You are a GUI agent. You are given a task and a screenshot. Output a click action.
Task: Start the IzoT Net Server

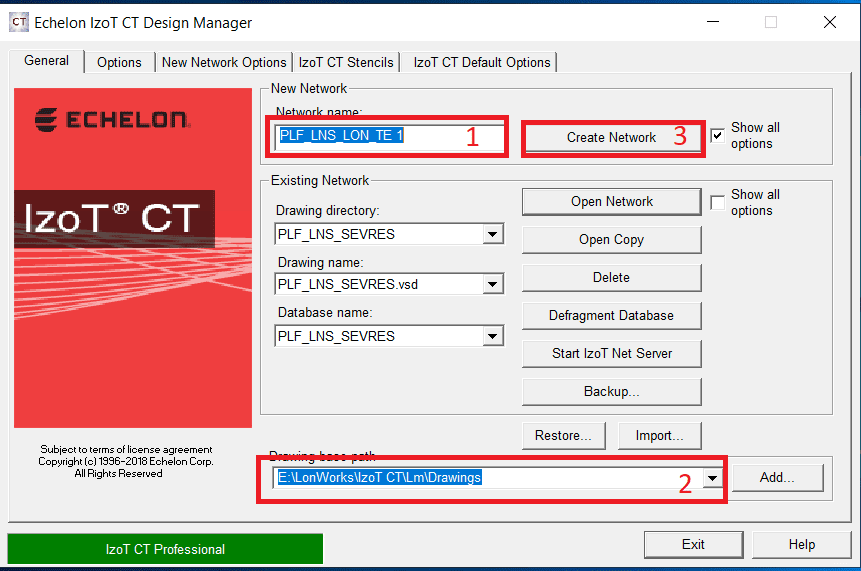coord(611,353)
